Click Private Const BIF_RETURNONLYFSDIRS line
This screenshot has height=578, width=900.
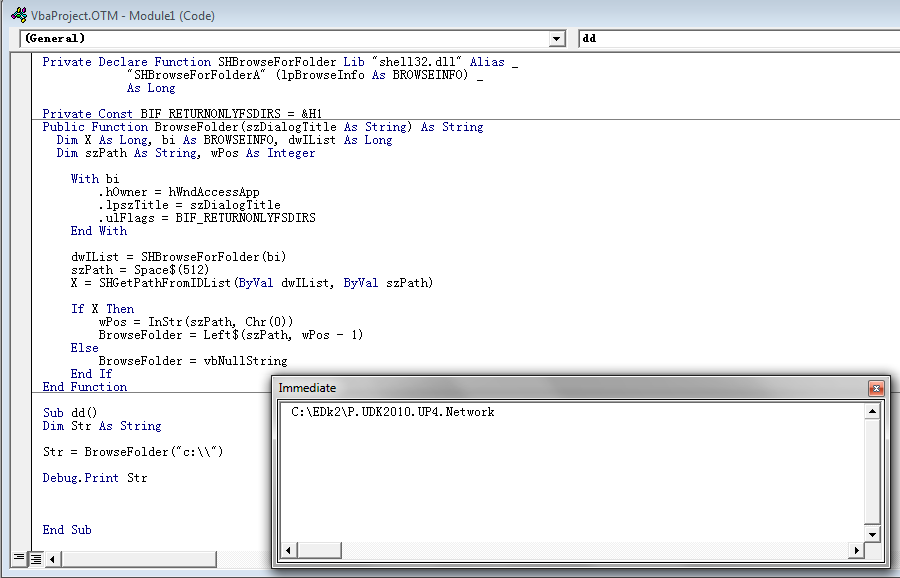182,113
